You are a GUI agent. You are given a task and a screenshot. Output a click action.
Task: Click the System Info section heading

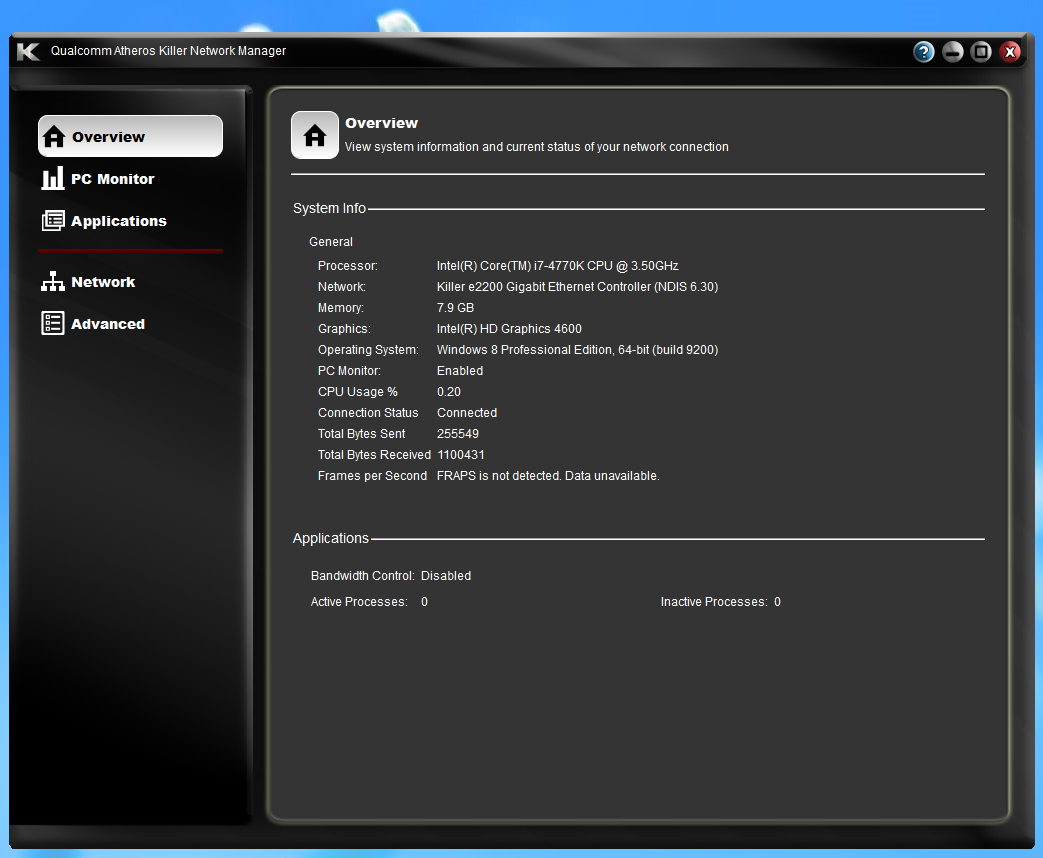[329, 208]
